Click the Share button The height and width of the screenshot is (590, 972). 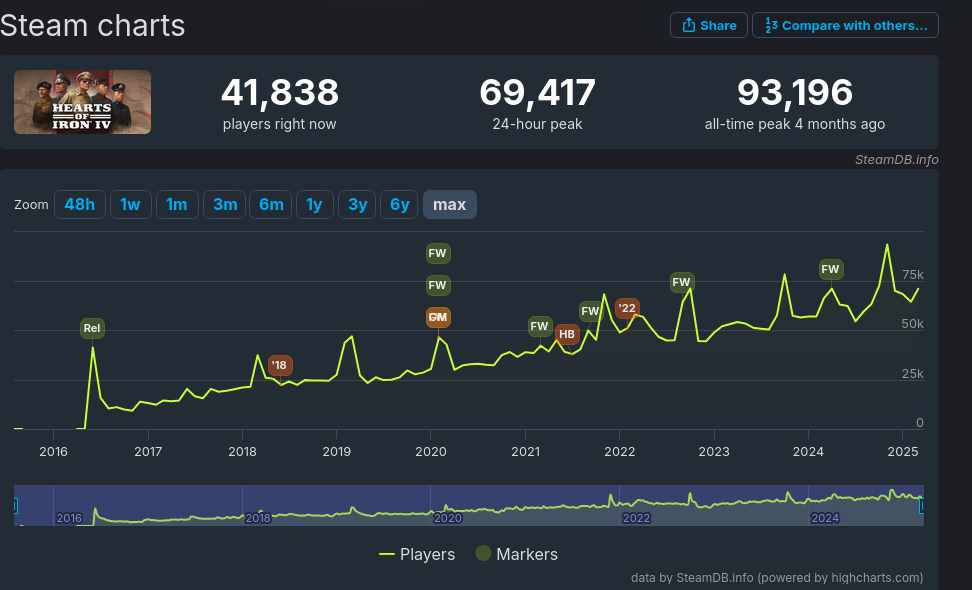709,25
